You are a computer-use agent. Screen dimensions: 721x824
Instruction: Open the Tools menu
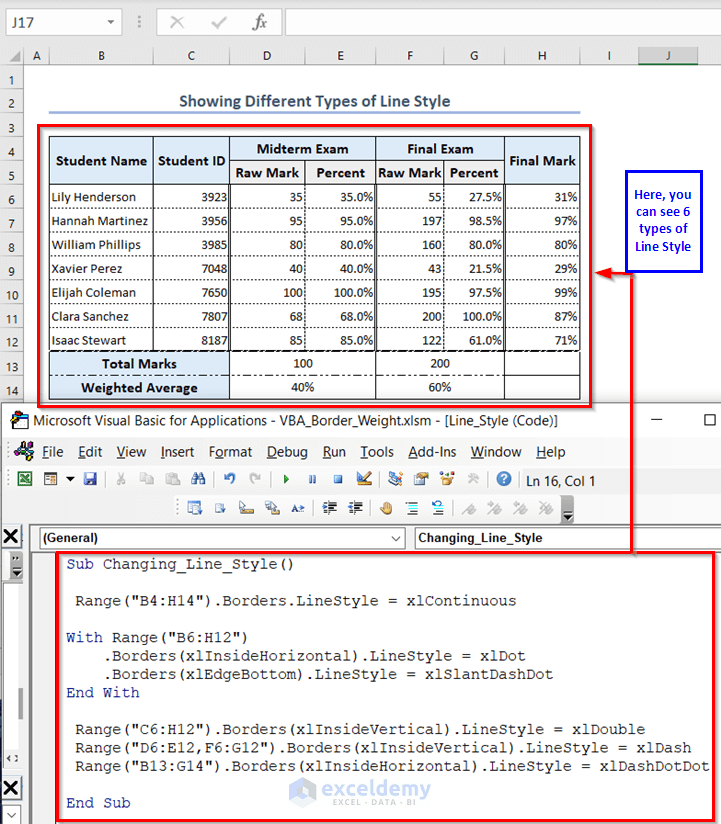point(377,452)
